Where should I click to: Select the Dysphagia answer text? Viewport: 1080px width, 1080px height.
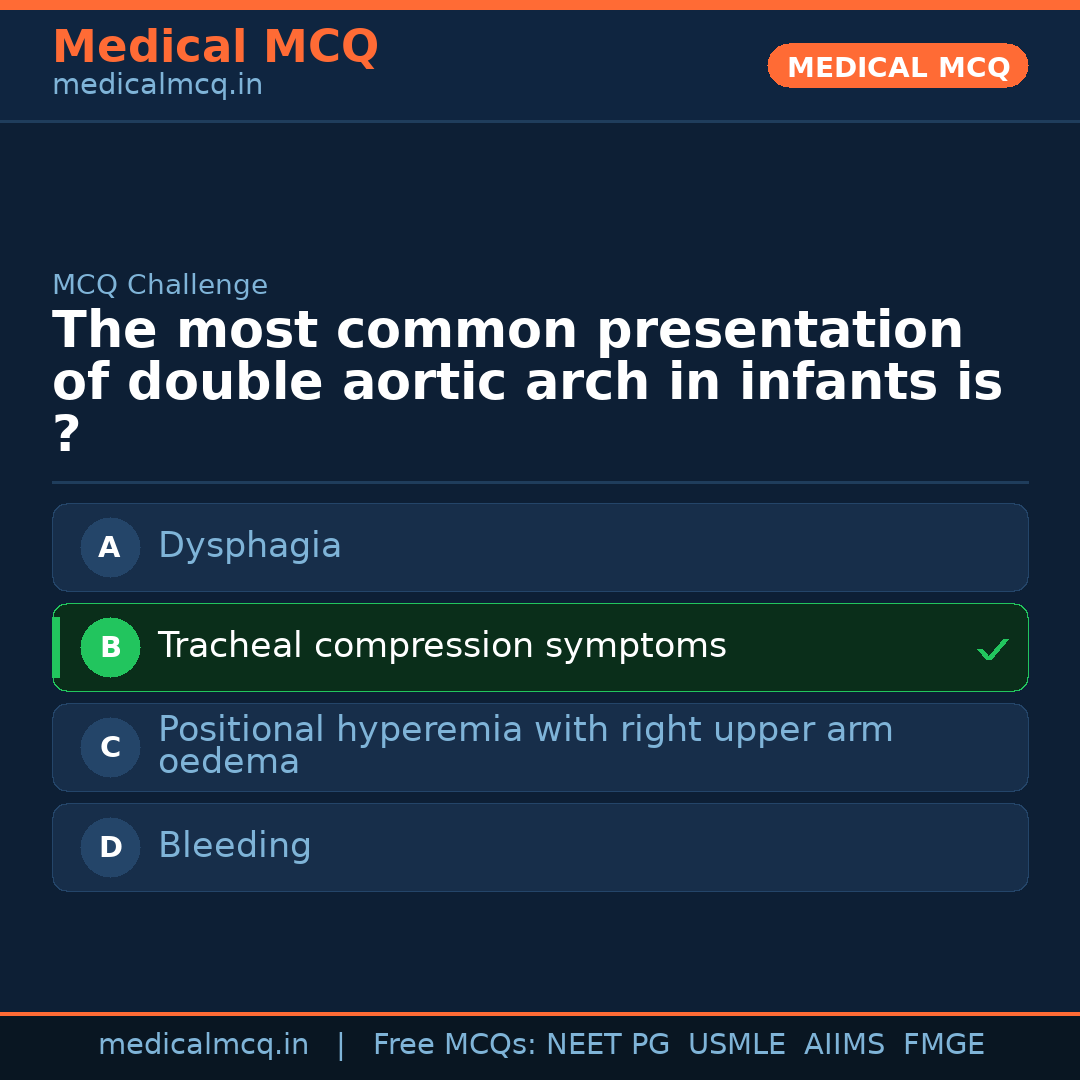pyautogui.click(x=250, y=546)
